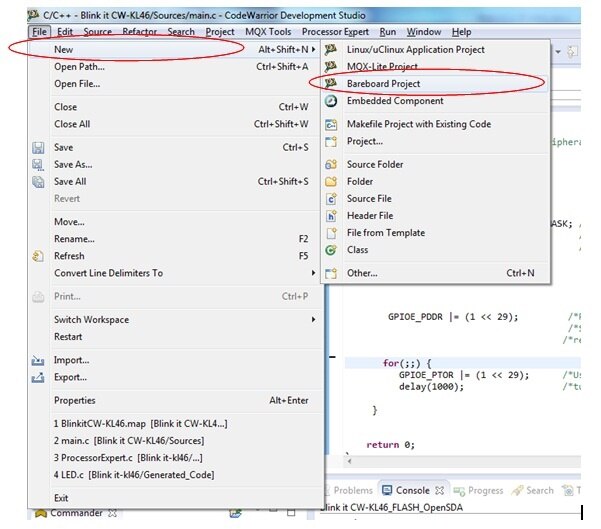The width and height of the screenshot is (601, 529).
Task: Click the Bareboard Project icon
Action: click(x=330, y=83)
